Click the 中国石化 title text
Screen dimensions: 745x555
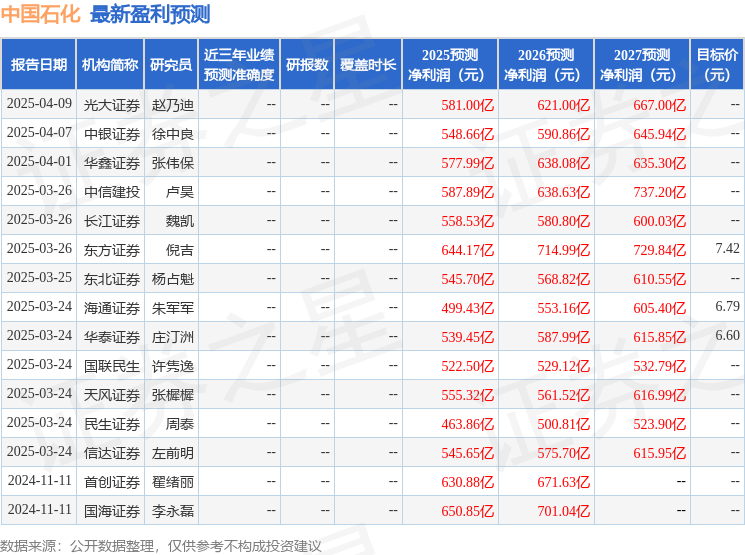point(40,14)
